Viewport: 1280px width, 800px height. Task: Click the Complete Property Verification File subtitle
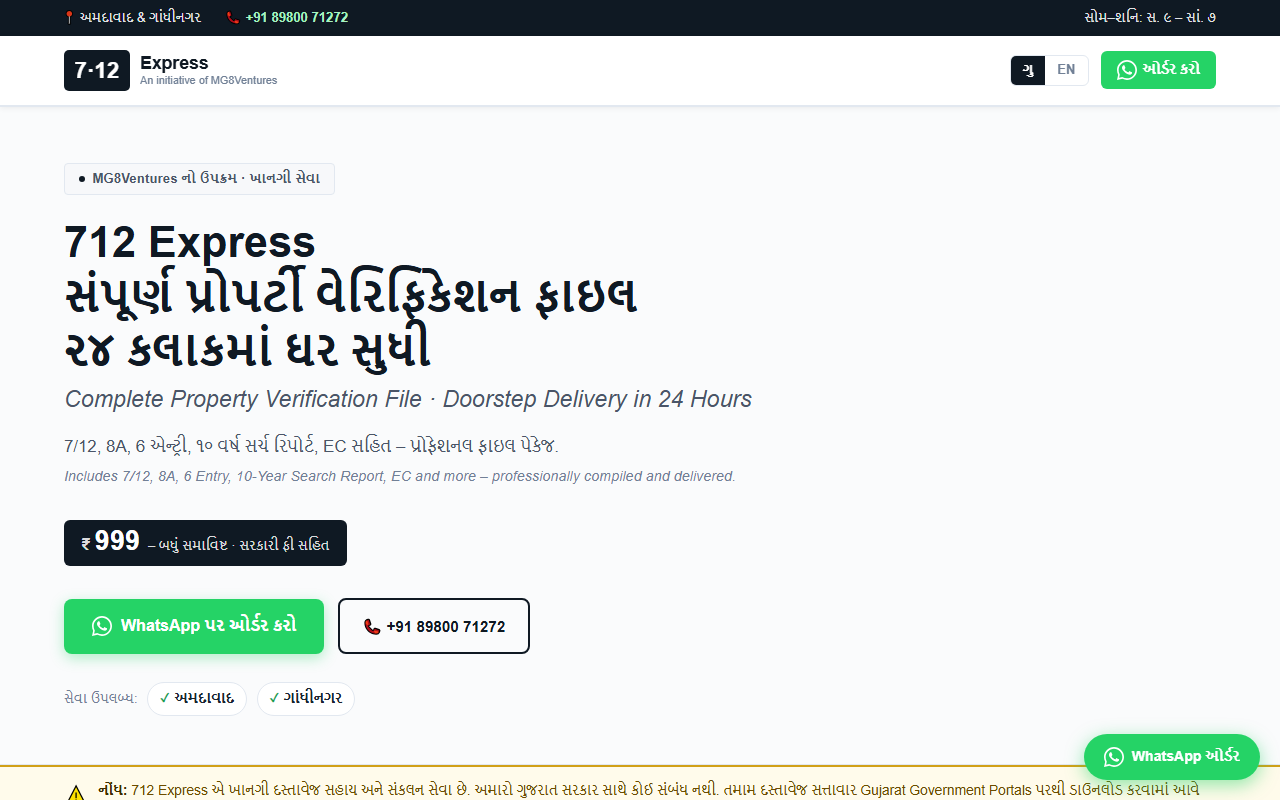408,399
